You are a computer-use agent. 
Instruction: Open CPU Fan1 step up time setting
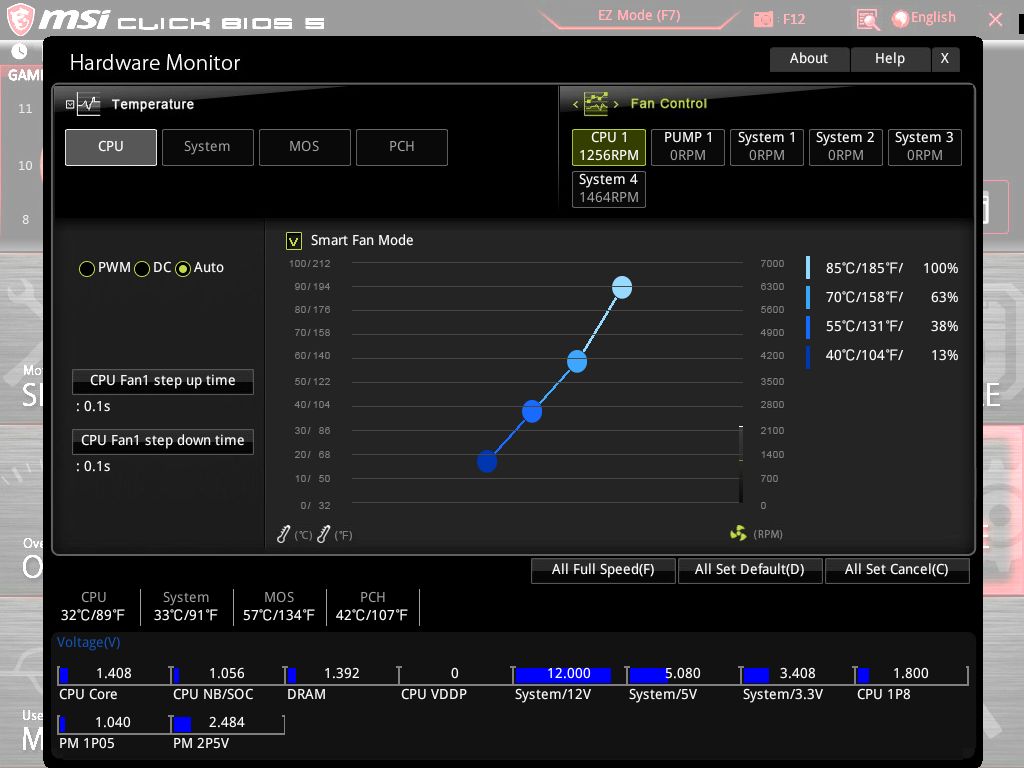tap(162, 381)
